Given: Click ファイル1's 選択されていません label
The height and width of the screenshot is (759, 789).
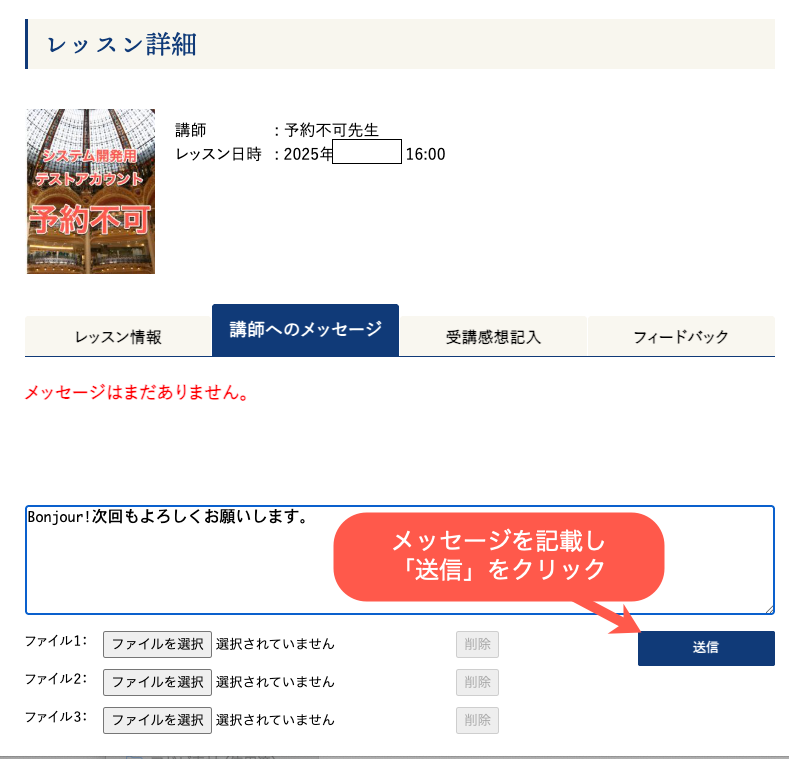Looking at the screenshot, I should click(275, 644).
